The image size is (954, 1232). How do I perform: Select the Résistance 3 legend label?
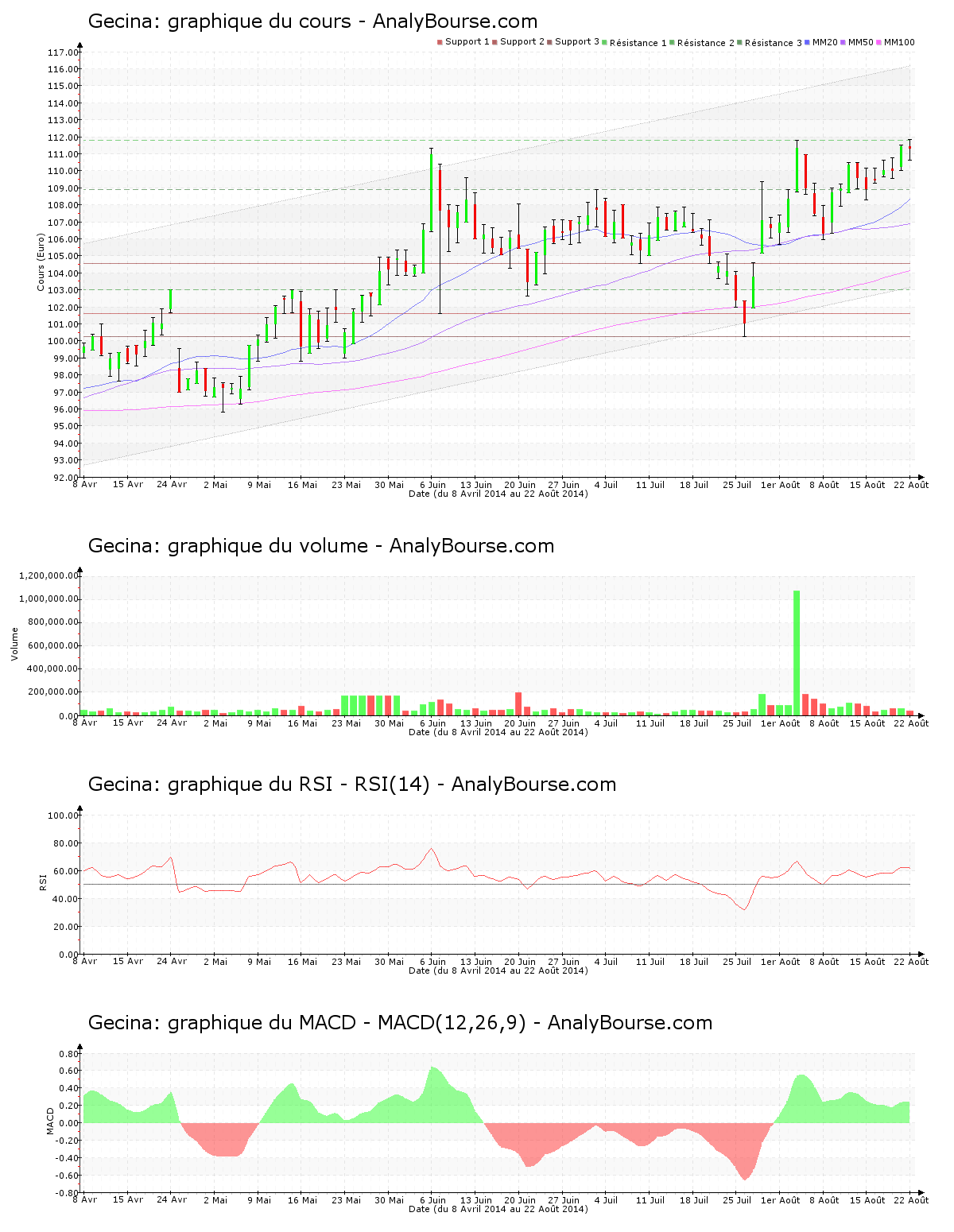point(774,43)
